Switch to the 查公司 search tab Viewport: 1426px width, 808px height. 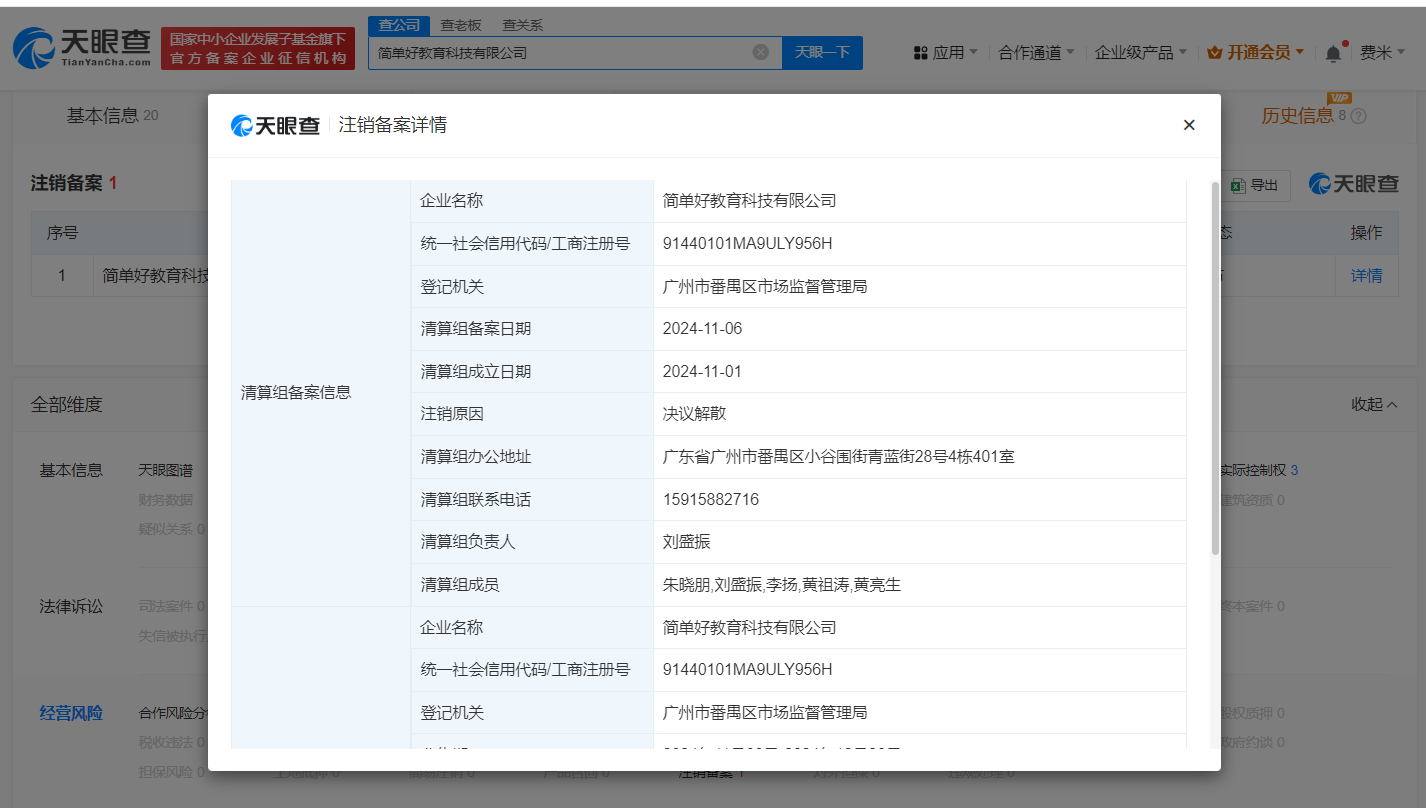399,25
